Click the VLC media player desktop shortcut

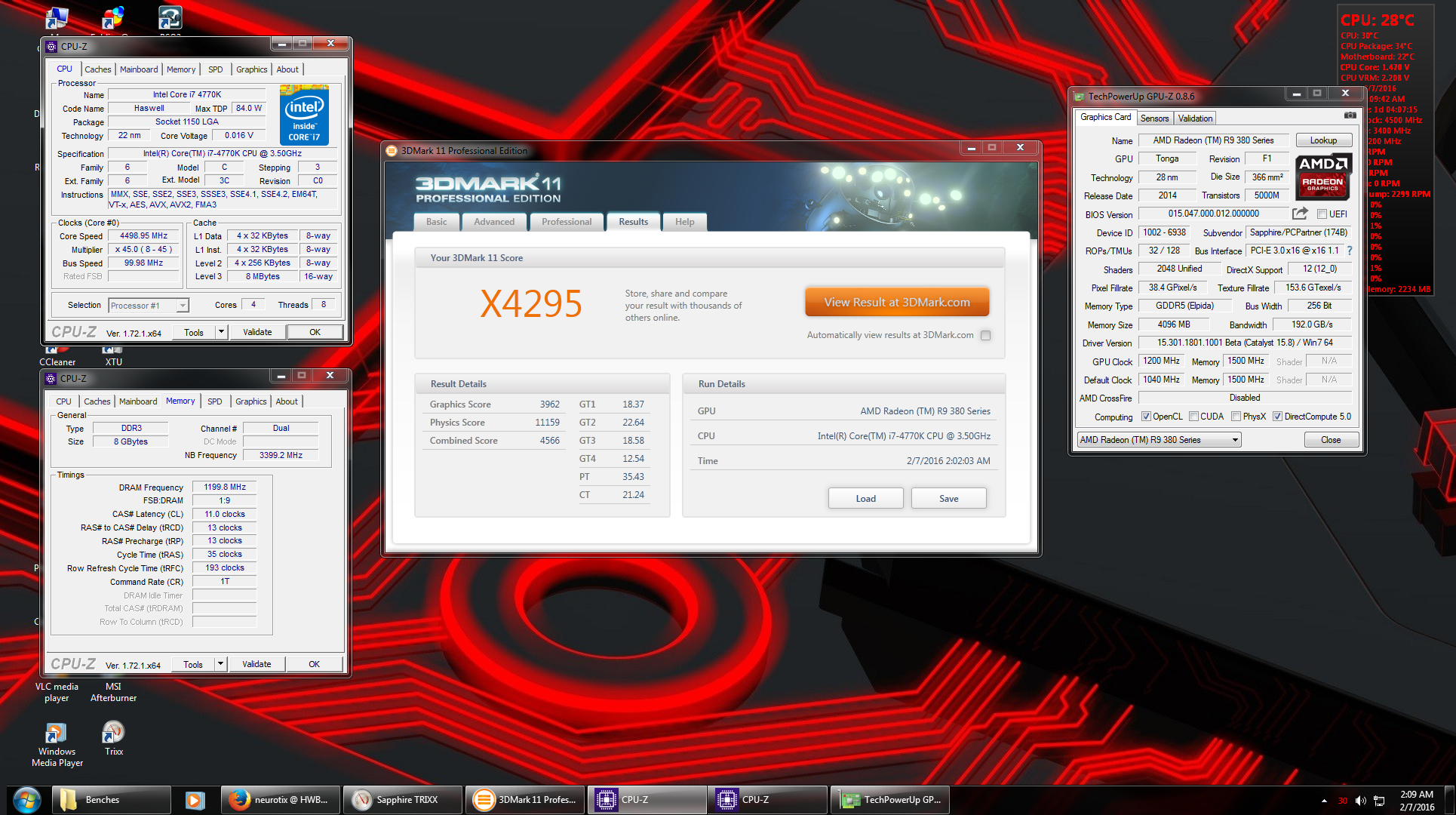(x=57, y=692)
